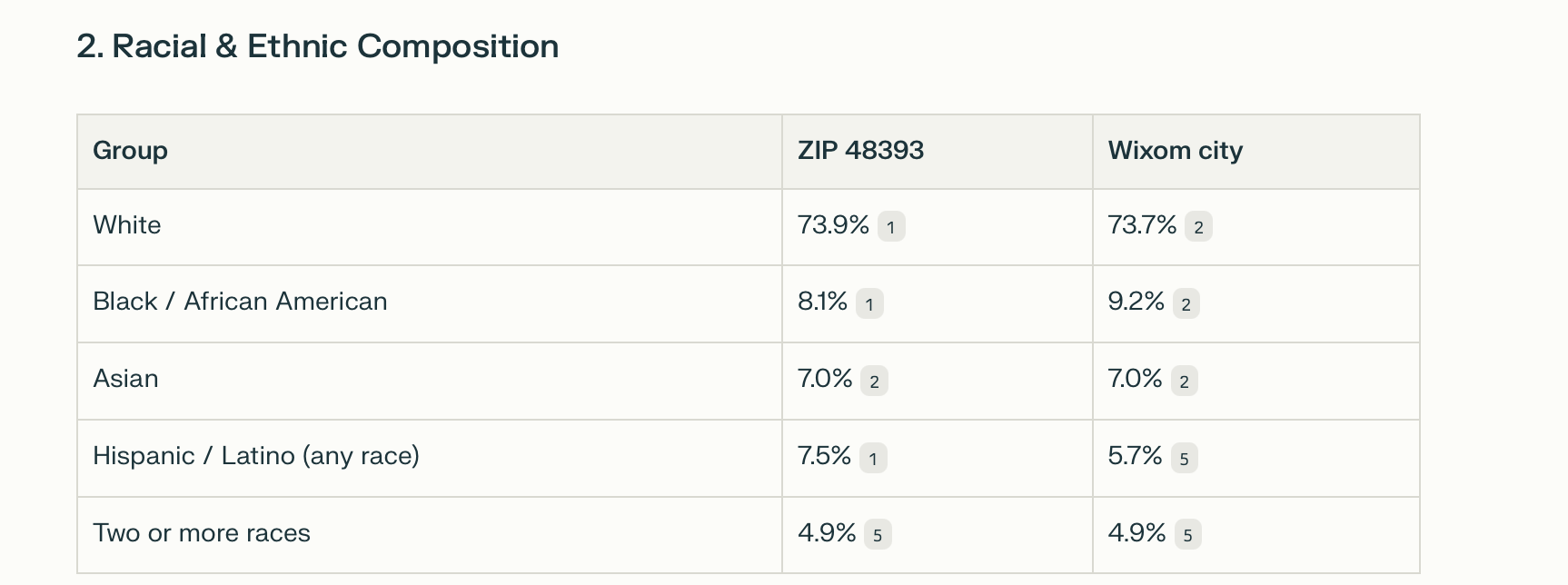
Task: Open citation 5 for Two or more races ZIP value
Action: (878, 536)
